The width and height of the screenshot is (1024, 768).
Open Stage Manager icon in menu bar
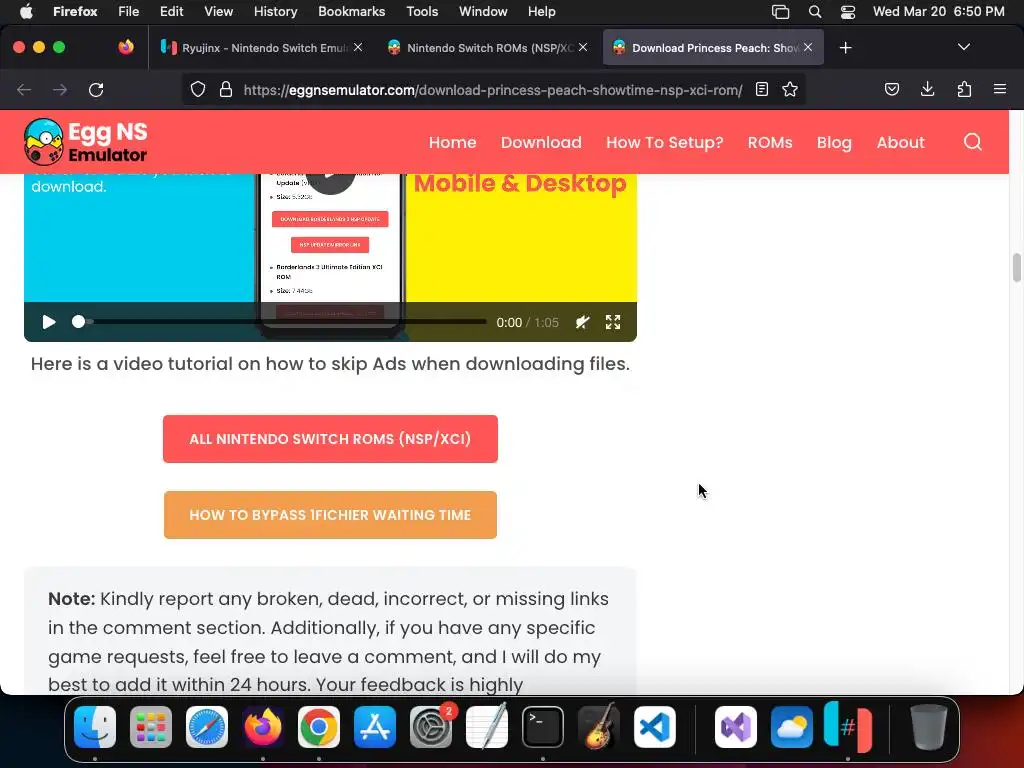(x=780, y=11)
